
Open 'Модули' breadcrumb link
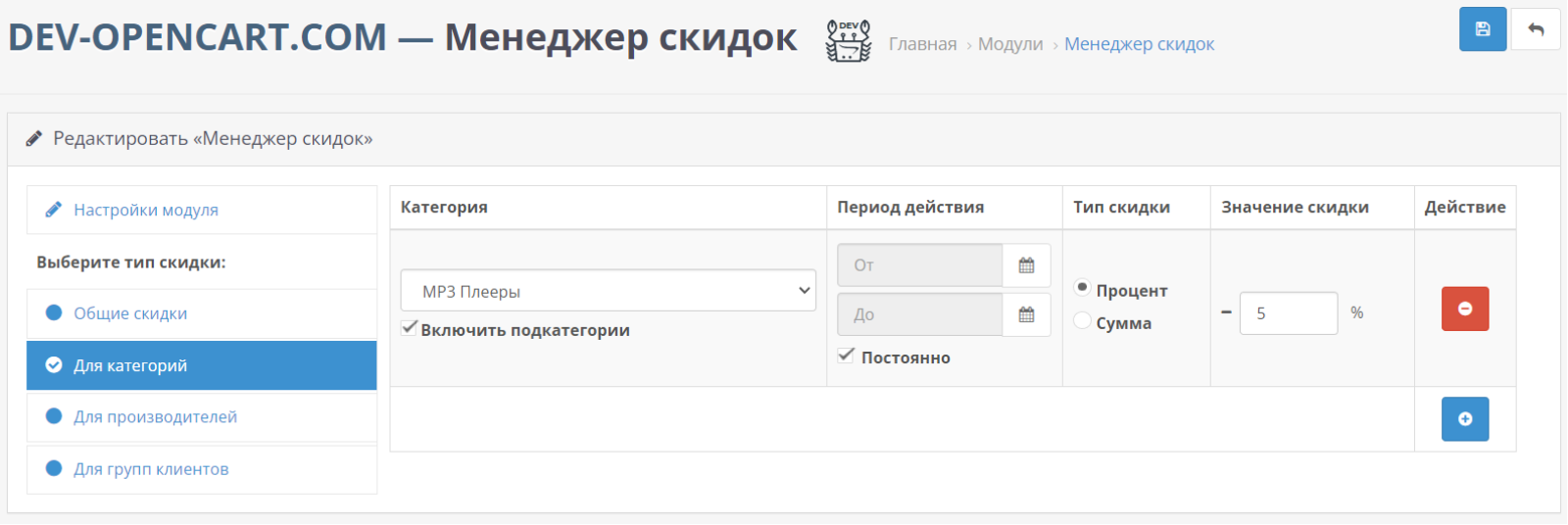(1010, 44)
